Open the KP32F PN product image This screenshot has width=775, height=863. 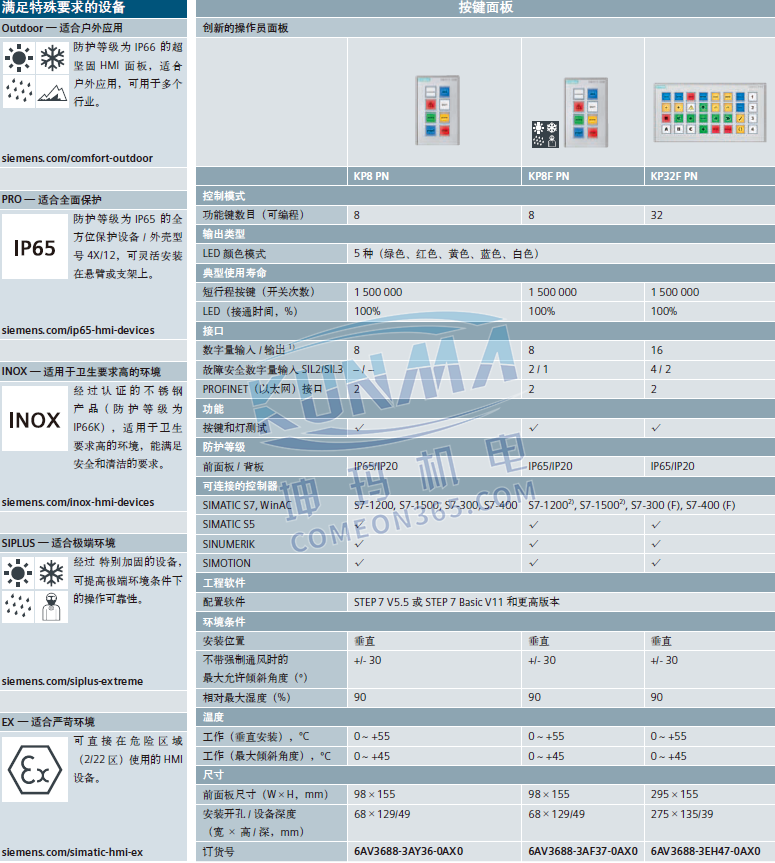(709, 113)
